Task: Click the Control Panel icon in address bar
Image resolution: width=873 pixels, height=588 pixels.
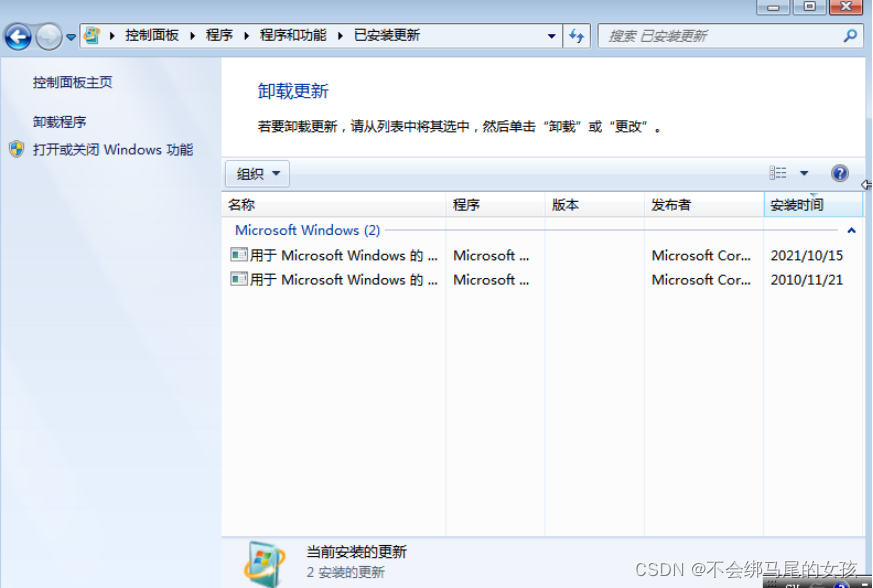Action: (x=92, y=36)
